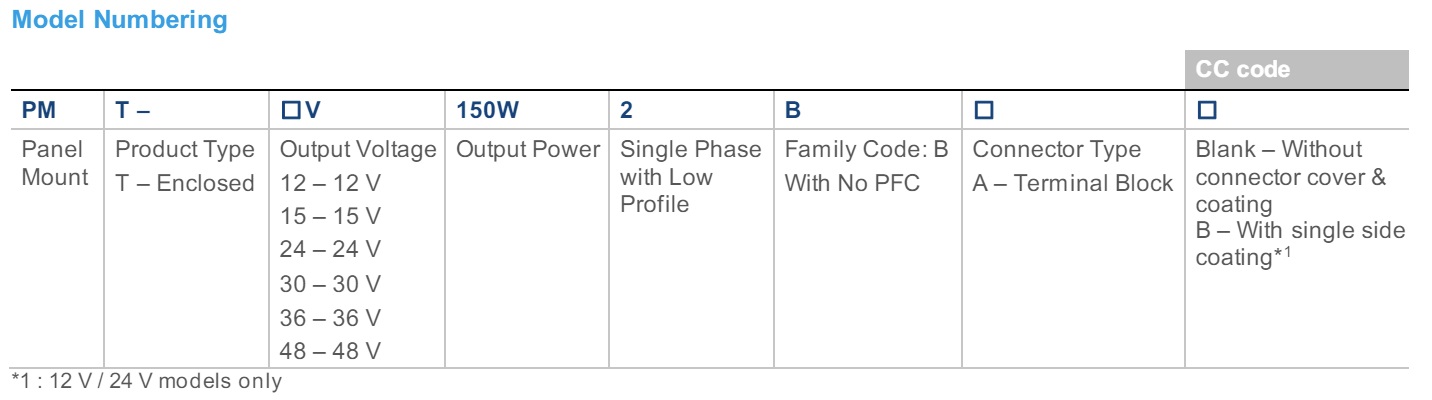Pick the 30 – 30 V voltage entry
The image size is (1432, 400).
click(330, 284)
